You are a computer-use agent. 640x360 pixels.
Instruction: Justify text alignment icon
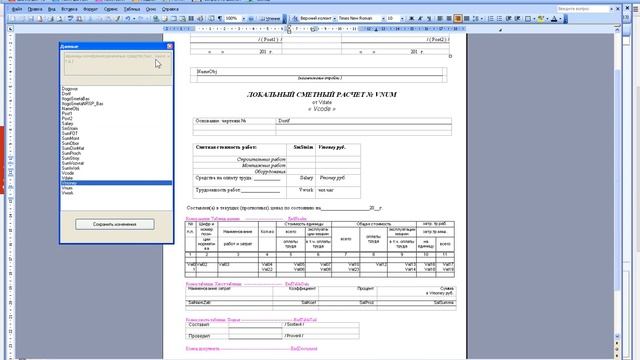(467, 19)
